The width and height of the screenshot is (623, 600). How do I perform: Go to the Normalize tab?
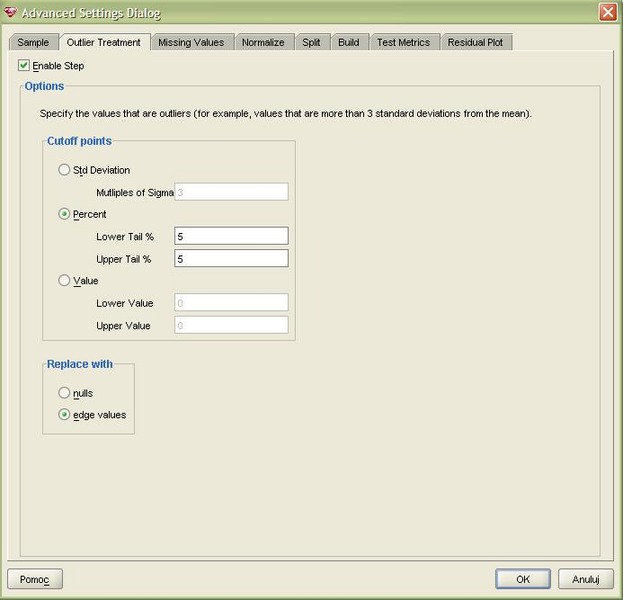pos(263,42)
